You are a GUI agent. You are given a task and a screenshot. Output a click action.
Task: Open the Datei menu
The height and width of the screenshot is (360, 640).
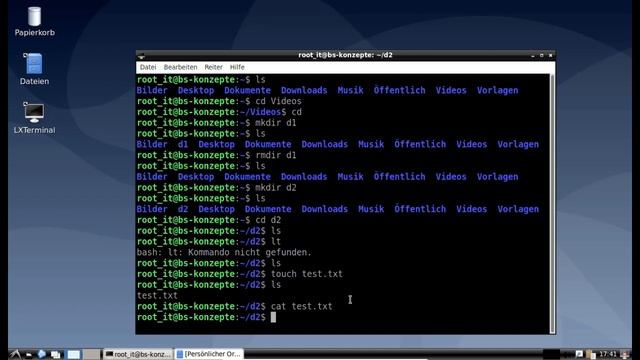coord(148,67)
